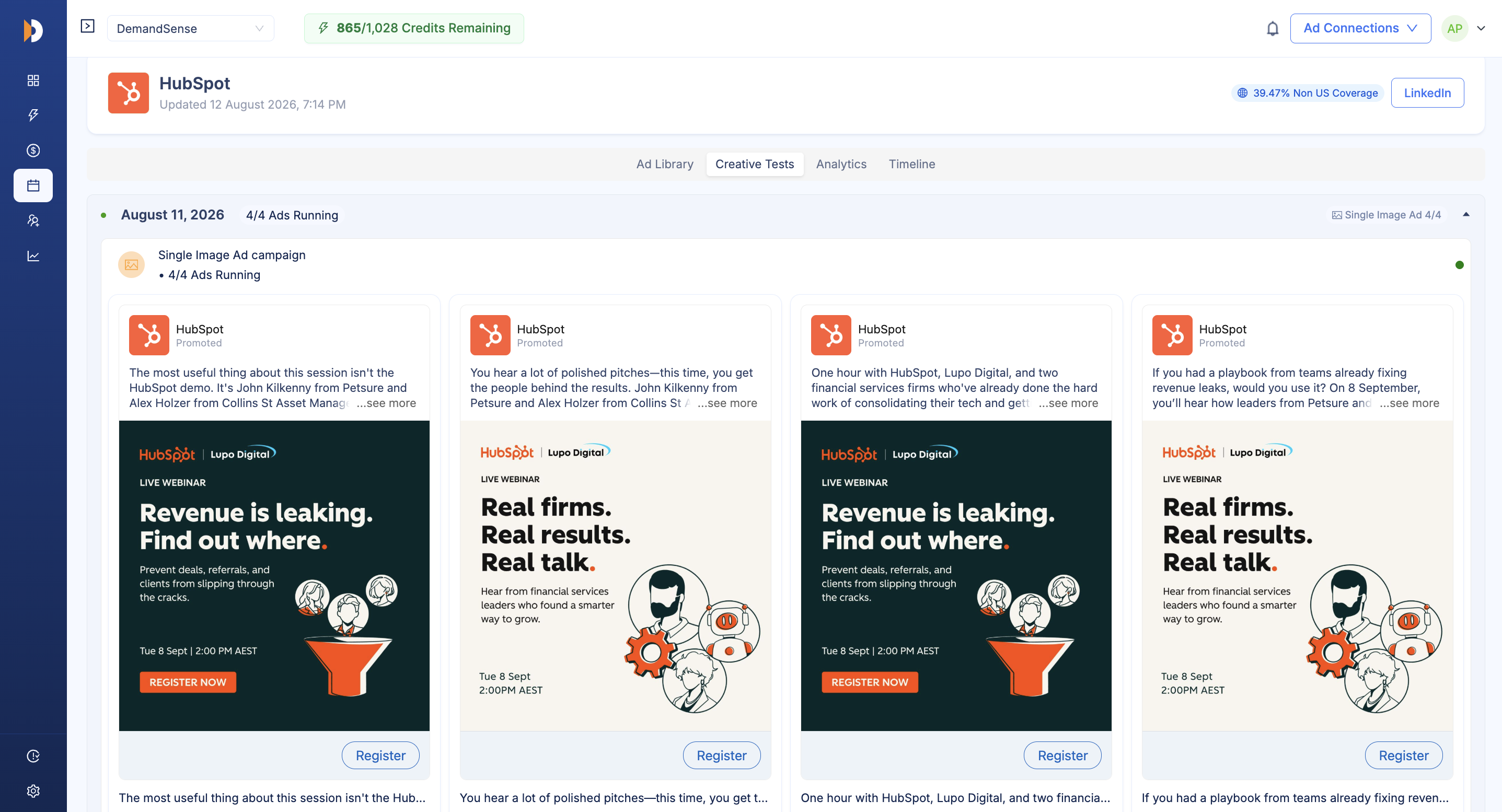Open the second ad's Real firms creative
The image size is (1502, 812).
tap(615, 575)
